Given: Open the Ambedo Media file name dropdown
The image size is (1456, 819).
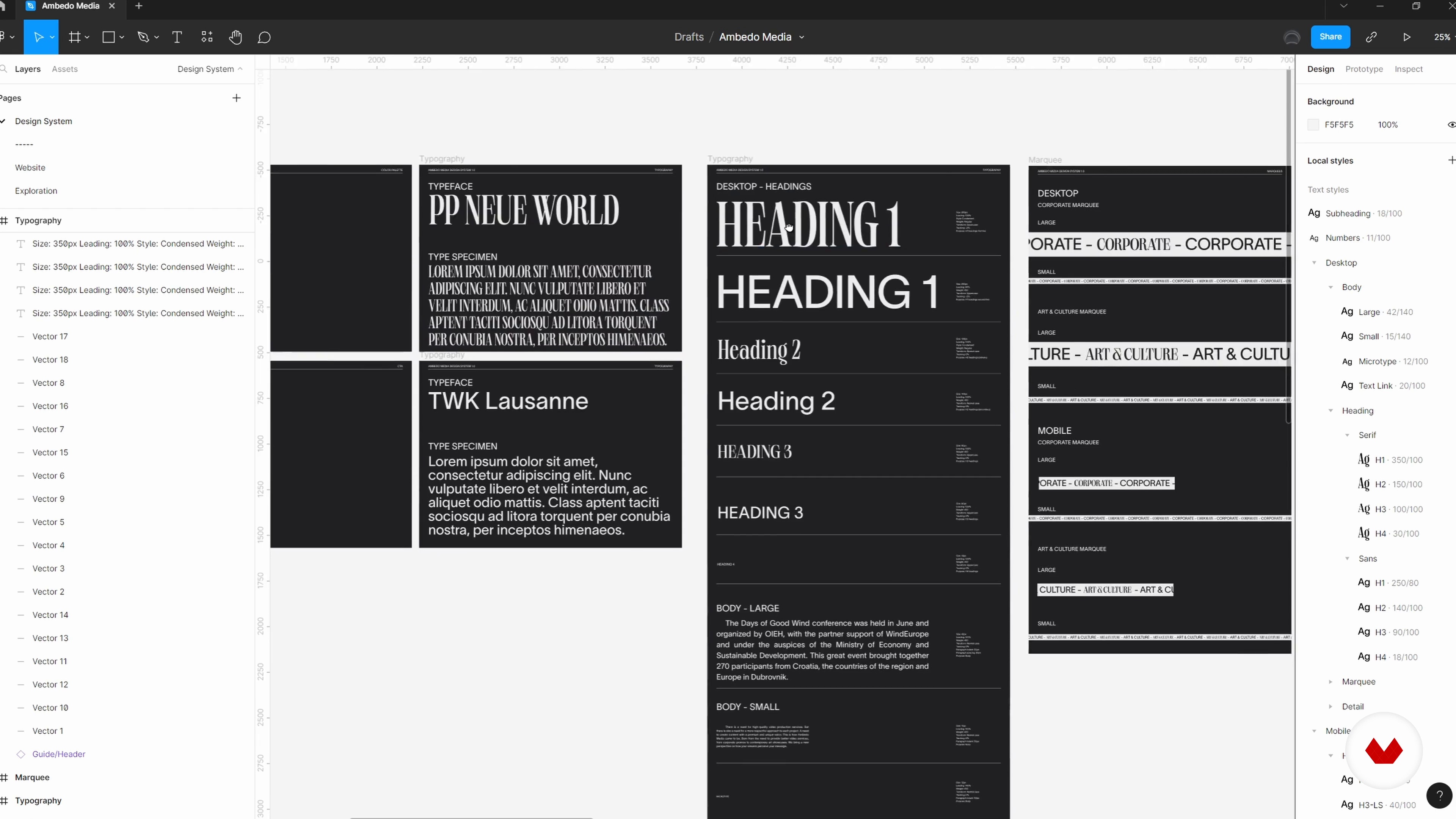Looking at the screenshot, I should (802, 37).
